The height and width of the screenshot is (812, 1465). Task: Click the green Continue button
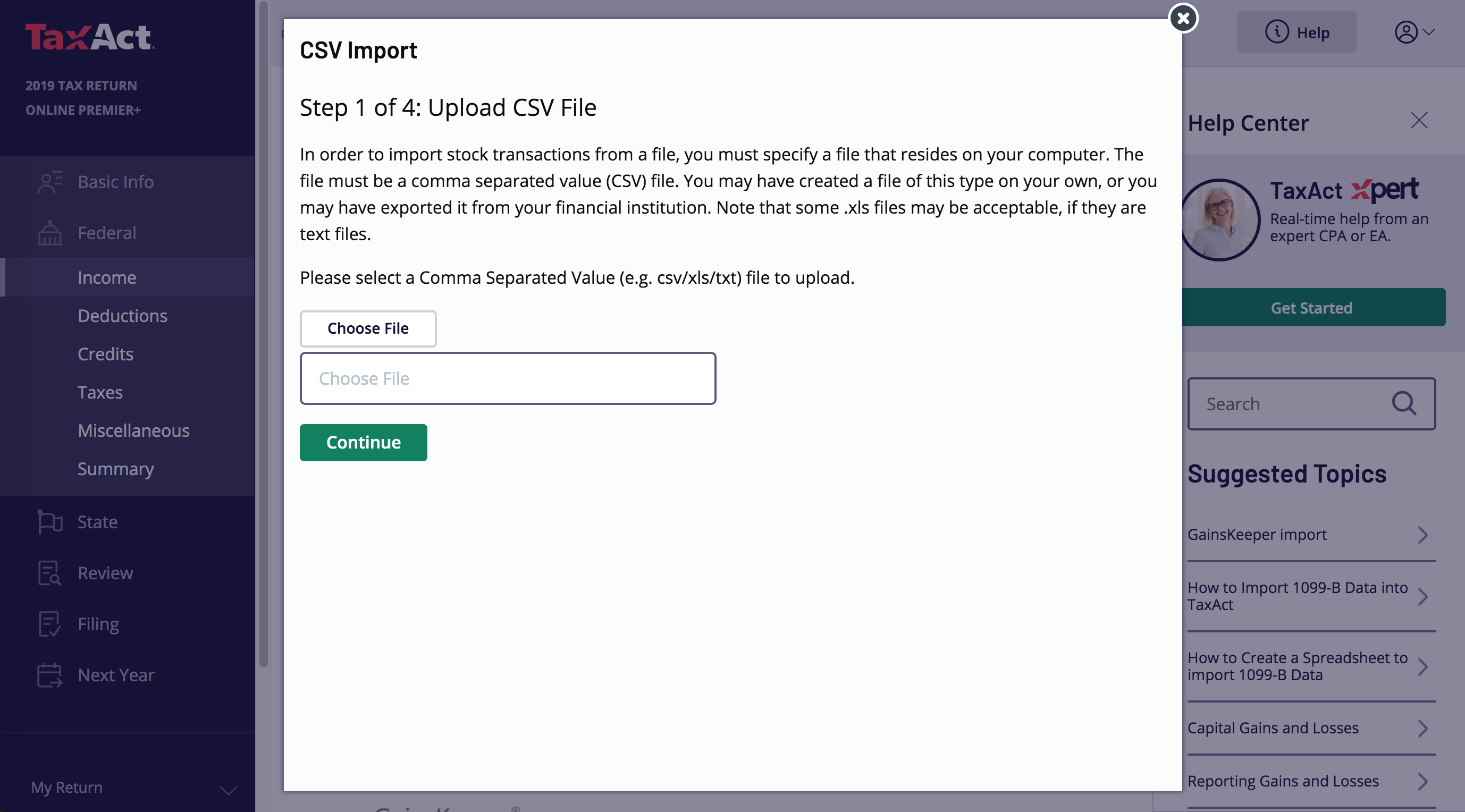(364, 442)
